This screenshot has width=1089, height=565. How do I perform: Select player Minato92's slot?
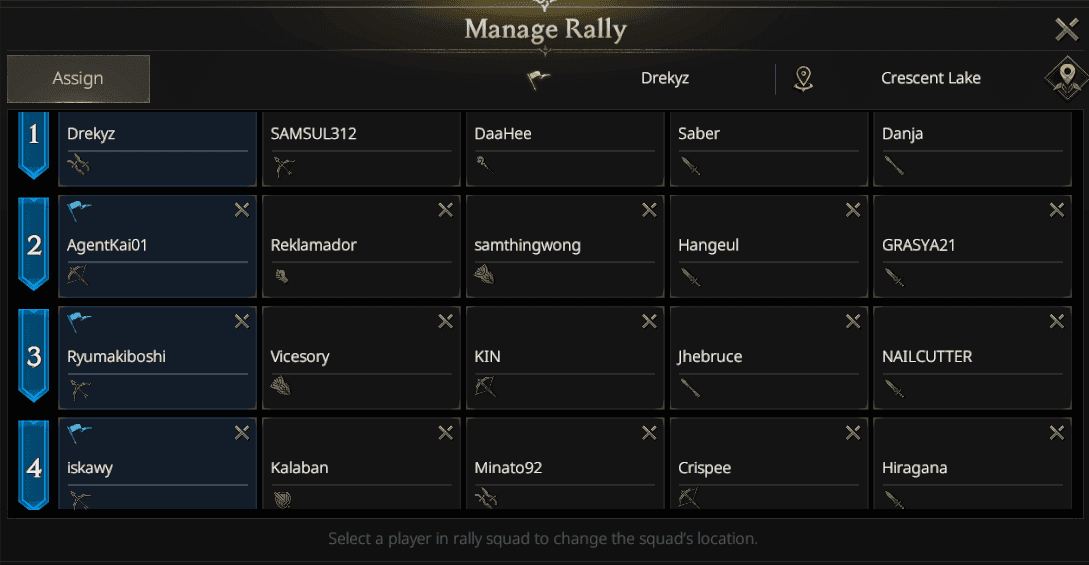pyautogui.click(x=565, y=468)
